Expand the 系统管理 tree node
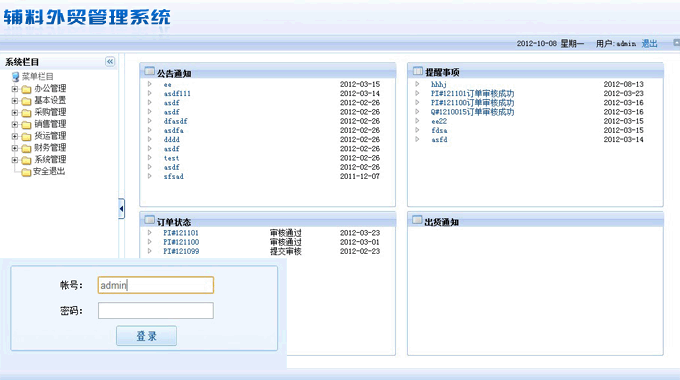 (x=15, y=160)
